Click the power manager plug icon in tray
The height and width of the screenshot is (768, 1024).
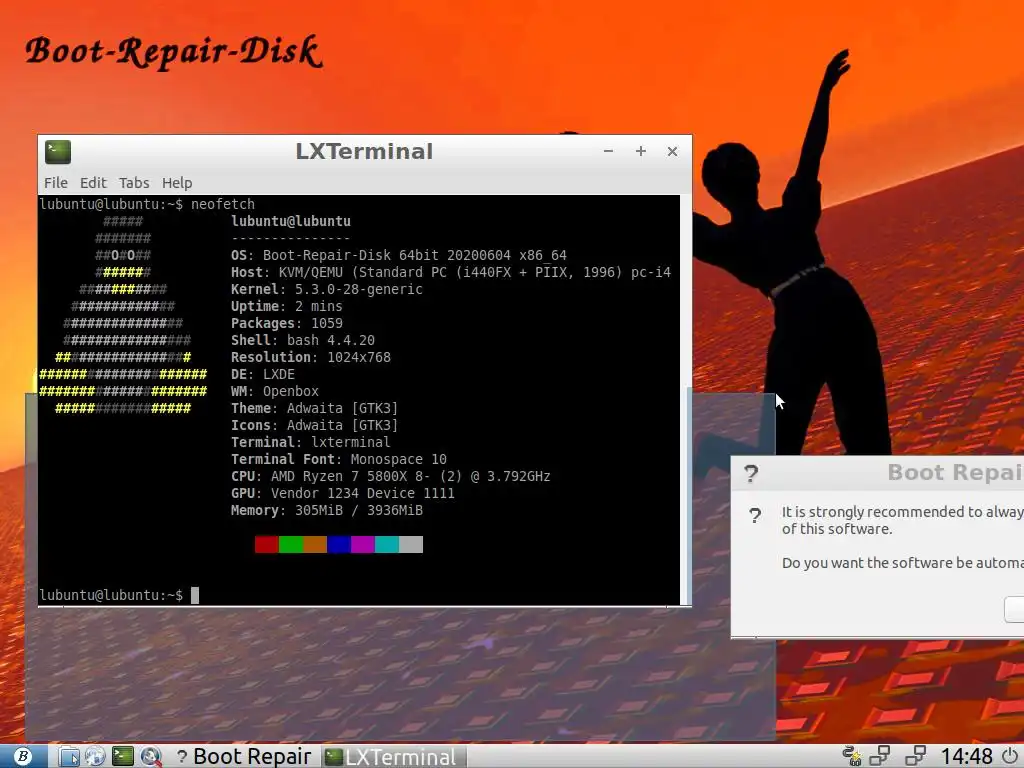pyautogui.click(x=851, y=756)
